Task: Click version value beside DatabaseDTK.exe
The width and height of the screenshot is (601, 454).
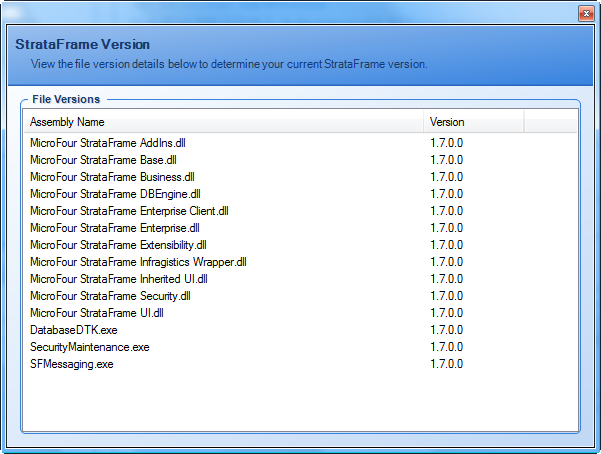Action: coord(446,330)
